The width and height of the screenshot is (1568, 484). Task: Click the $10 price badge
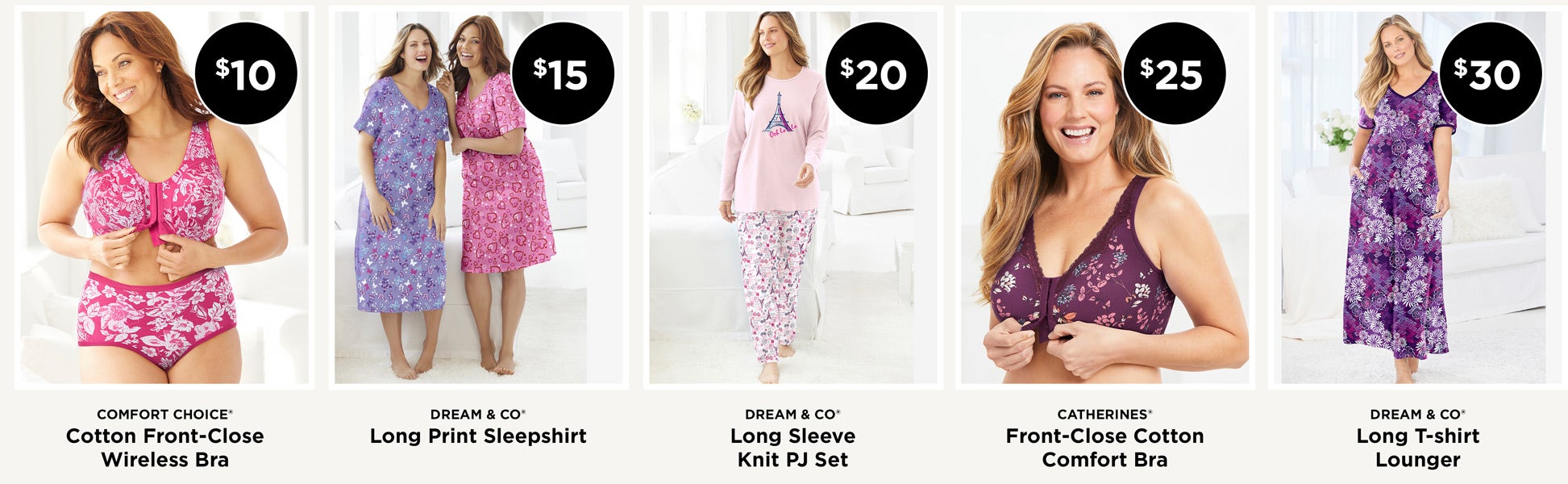246,73
